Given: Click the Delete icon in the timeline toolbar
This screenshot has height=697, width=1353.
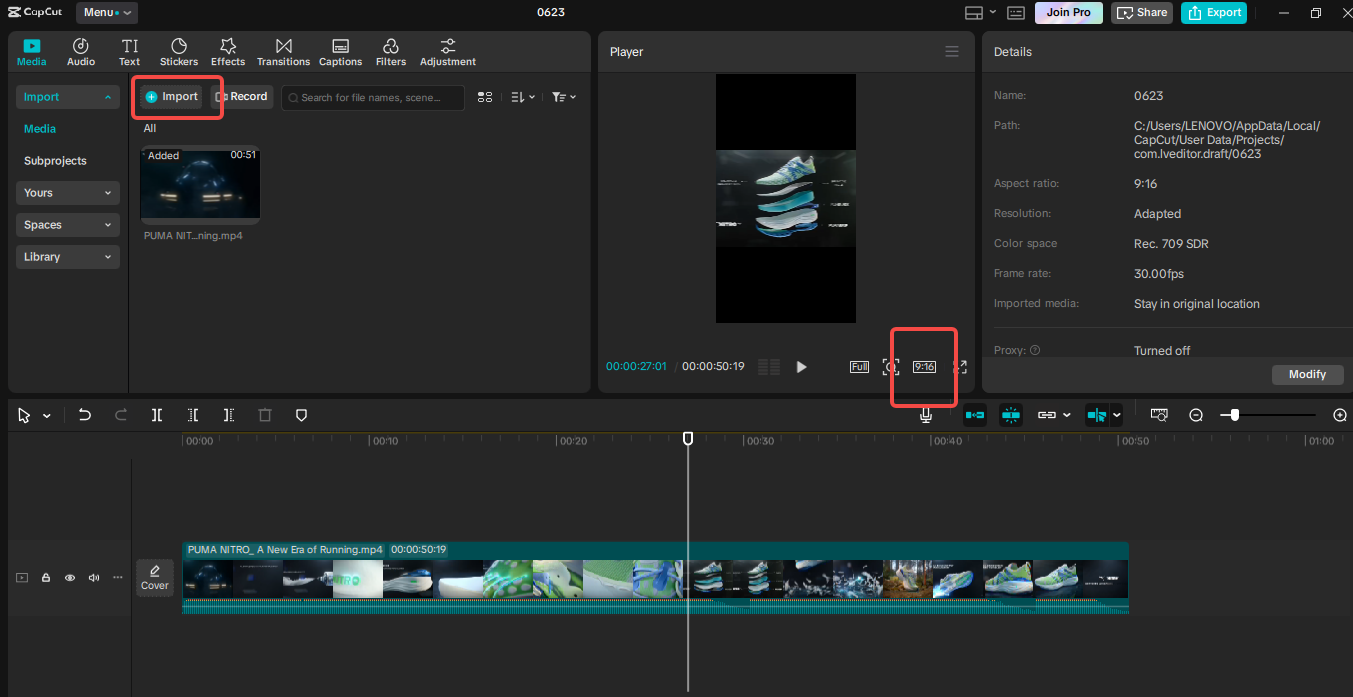Looking at the screenshot, I should click(x=264, y=414).
